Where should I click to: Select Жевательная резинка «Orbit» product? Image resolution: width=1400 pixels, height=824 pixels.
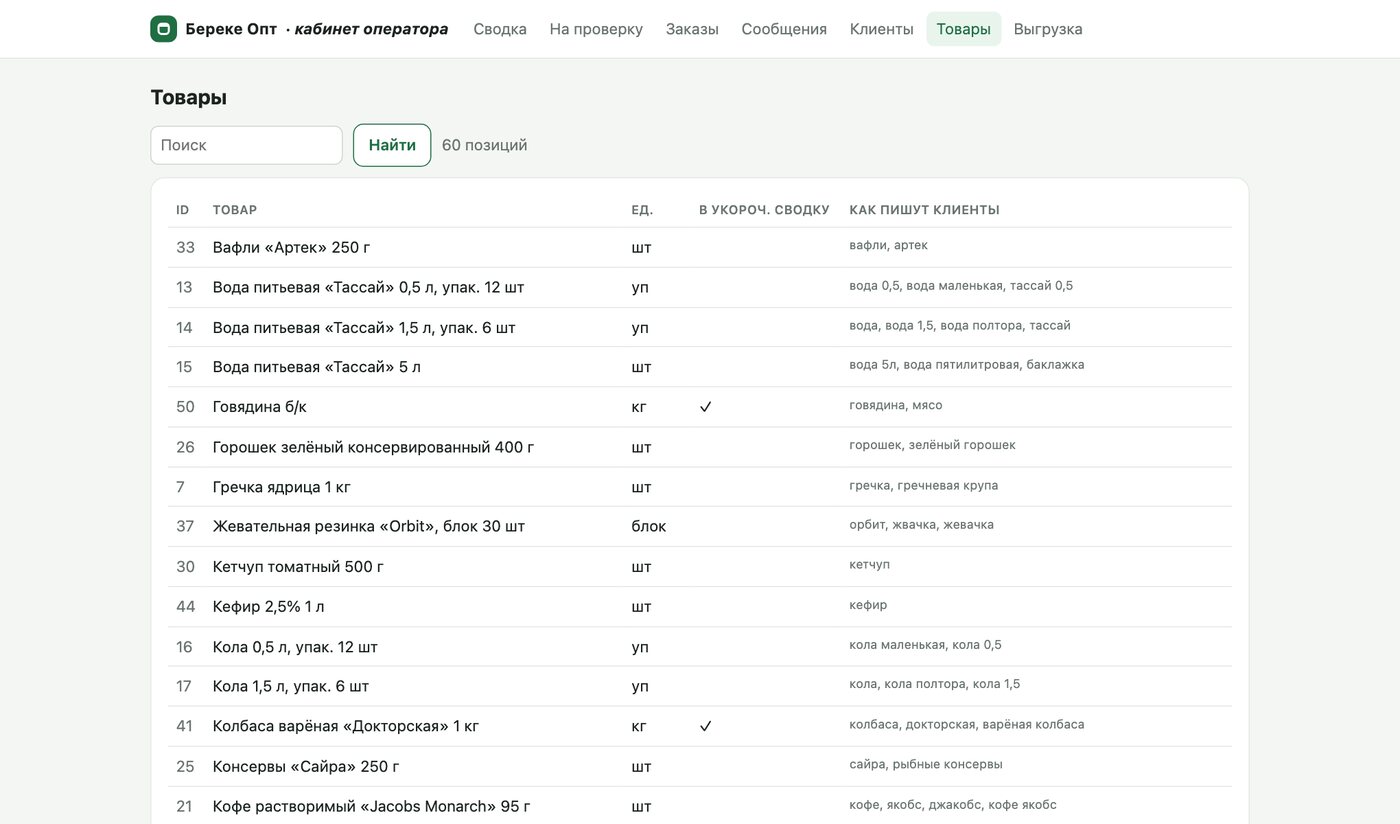(369, 526)
